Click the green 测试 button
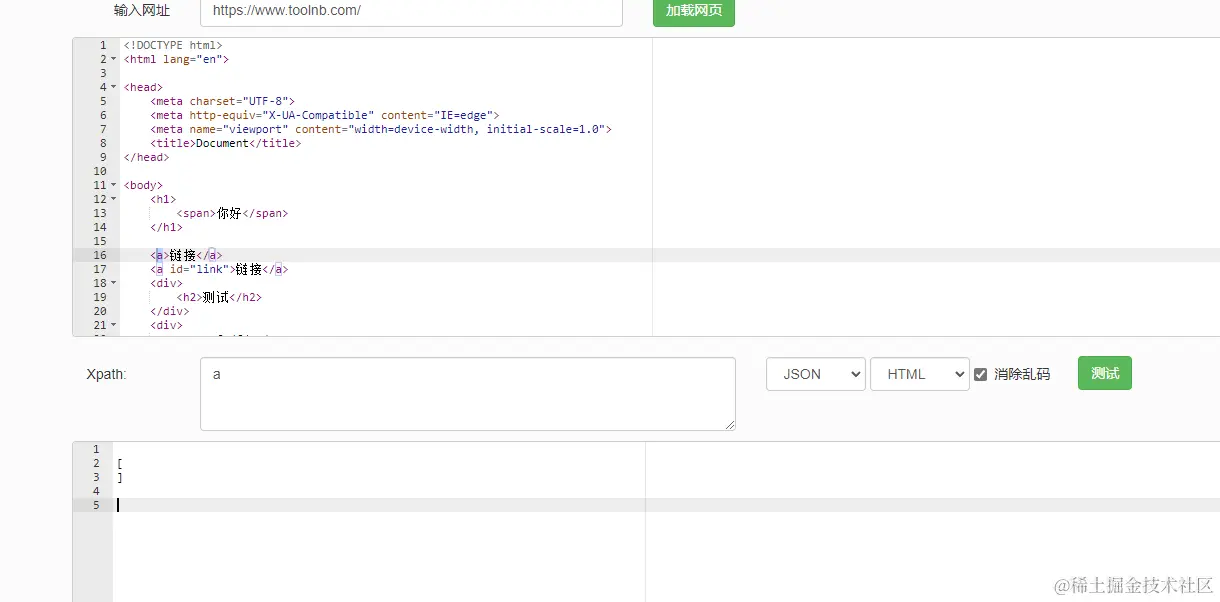The width and height of the screenshot is (1220, 602). 1105,373
